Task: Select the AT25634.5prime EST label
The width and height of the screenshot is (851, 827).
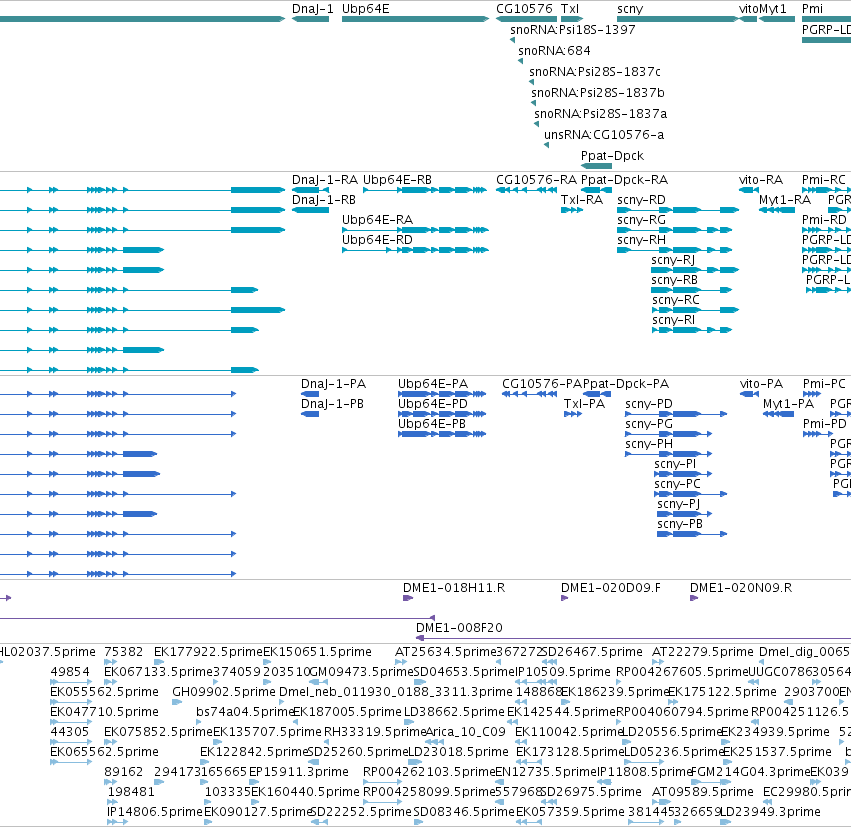Action: [445, 652]
